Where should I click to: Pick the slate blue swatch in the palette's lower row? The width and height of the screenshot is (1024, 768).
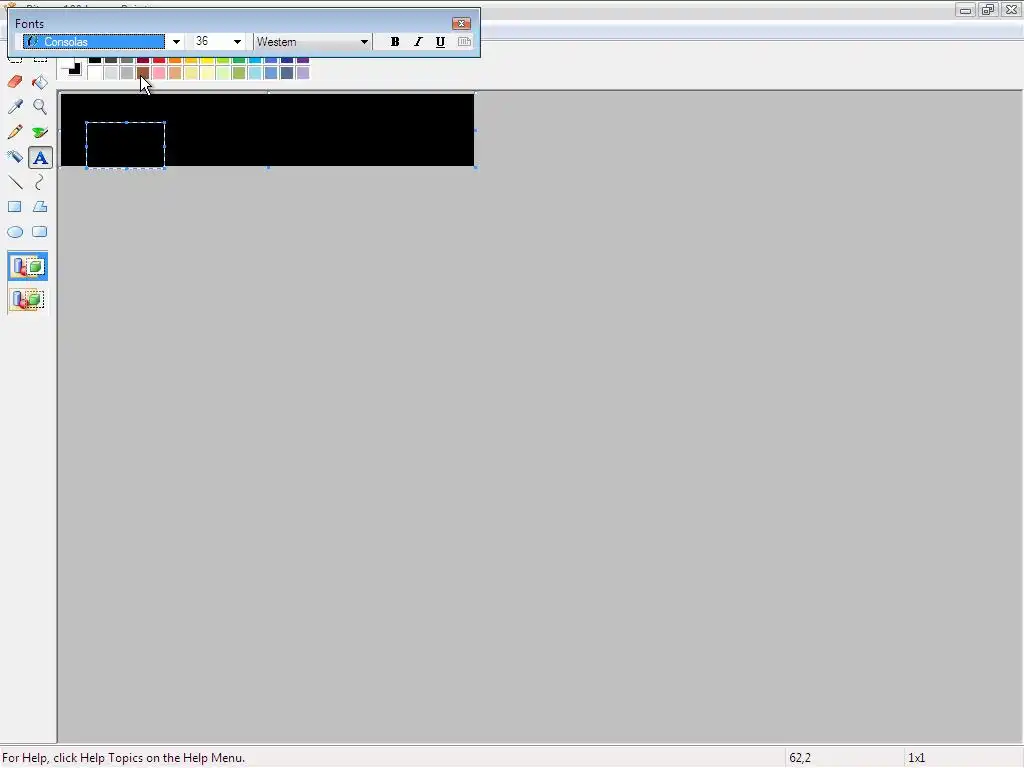pos(287,73)
